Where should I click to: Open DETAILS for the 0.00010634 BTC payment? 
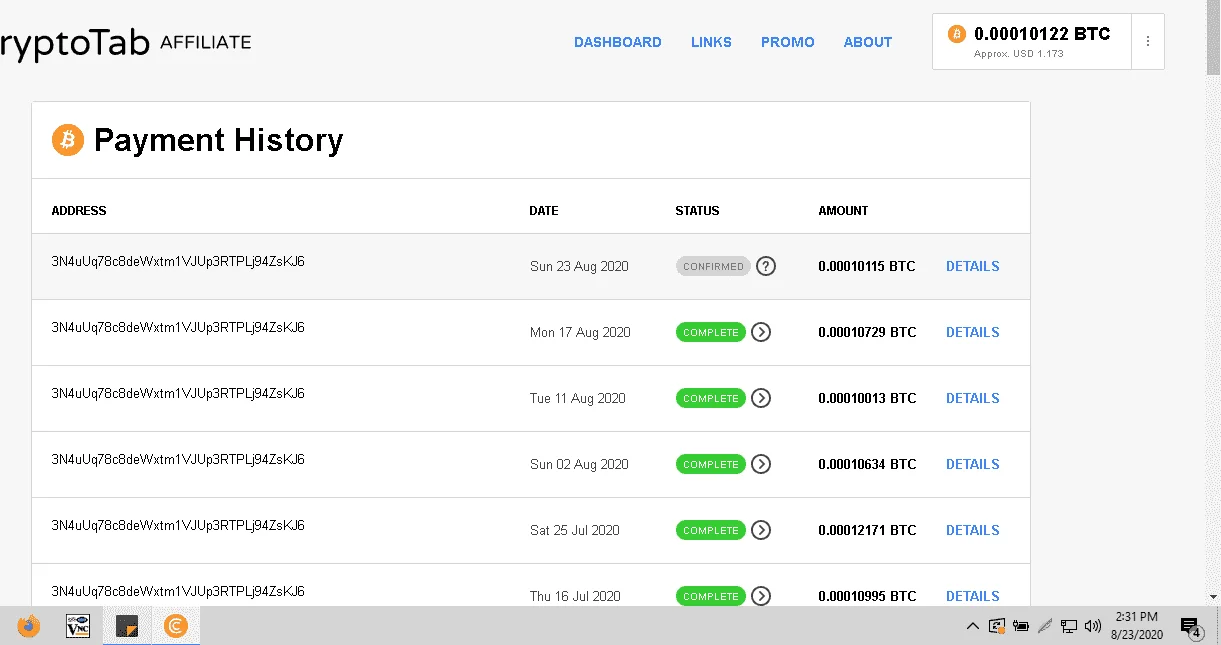[x=973, y=464]
